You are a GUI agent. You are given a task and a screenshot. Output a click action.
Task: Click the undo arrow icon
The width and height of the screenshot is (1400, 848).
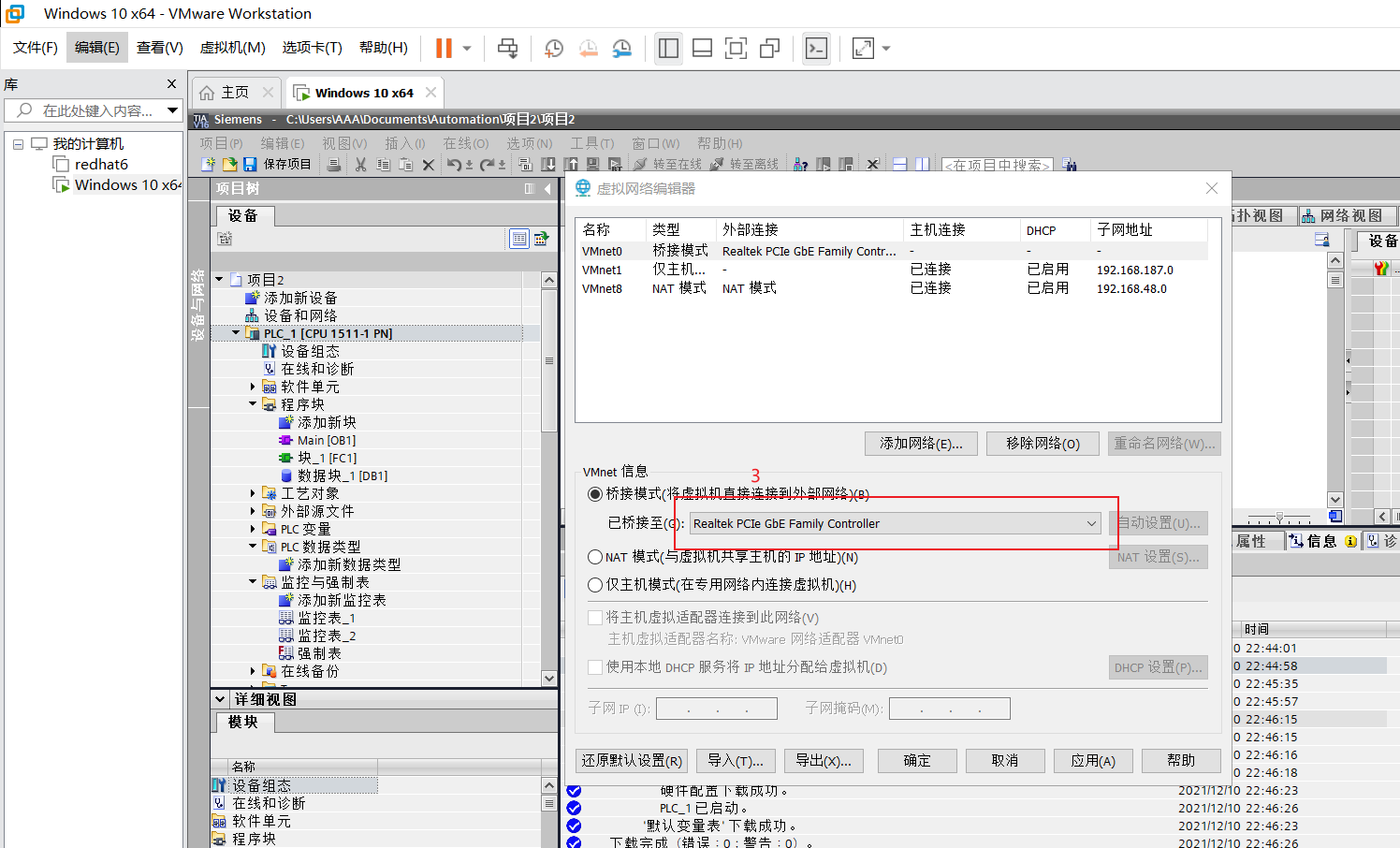(454, 165)
